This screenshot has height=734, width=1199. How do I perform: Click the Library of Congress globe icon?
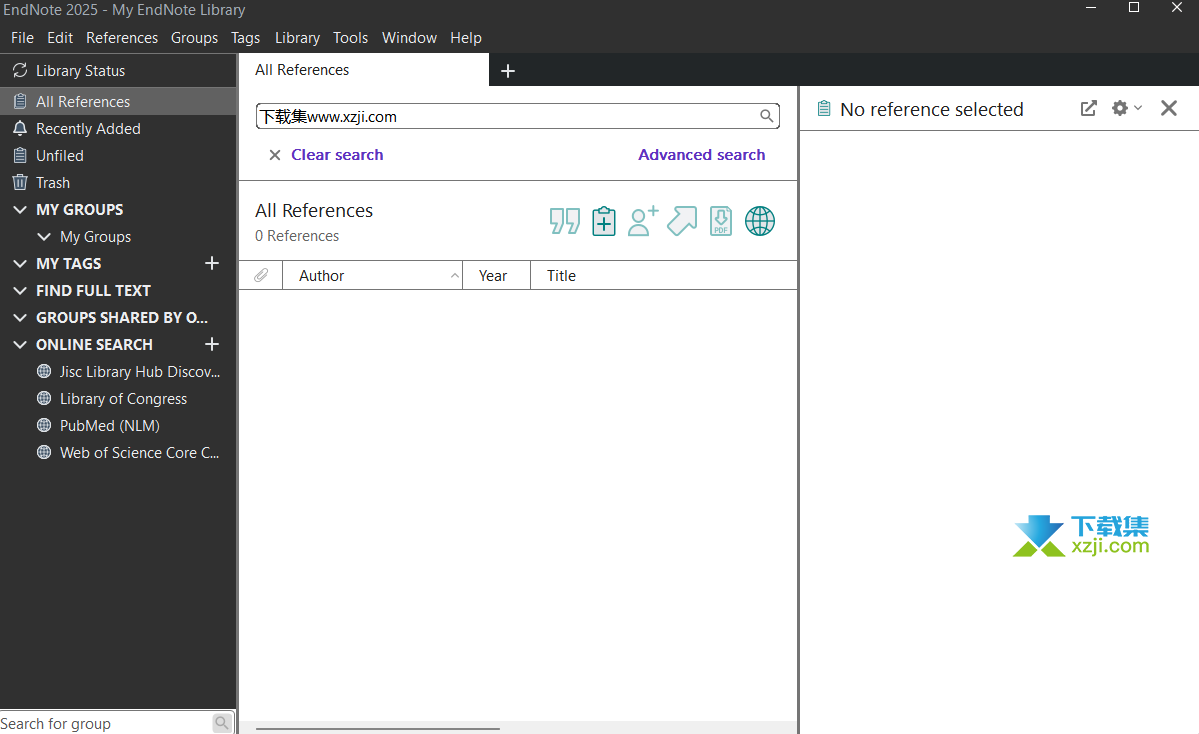pos(44,398)
